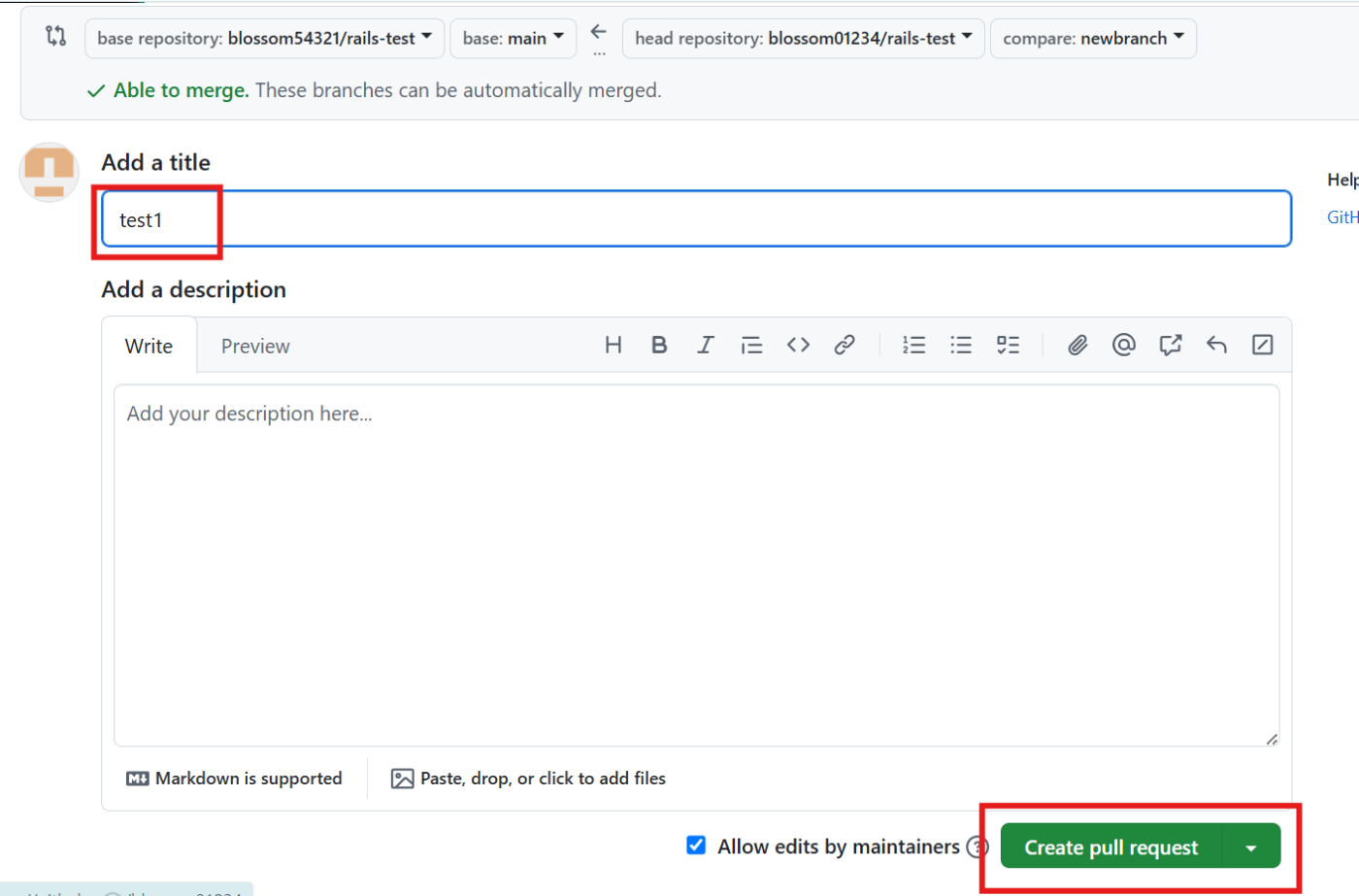Switch to the Write tab
Viewport: 1359px width, 896px height.
[x=149, y=347]
